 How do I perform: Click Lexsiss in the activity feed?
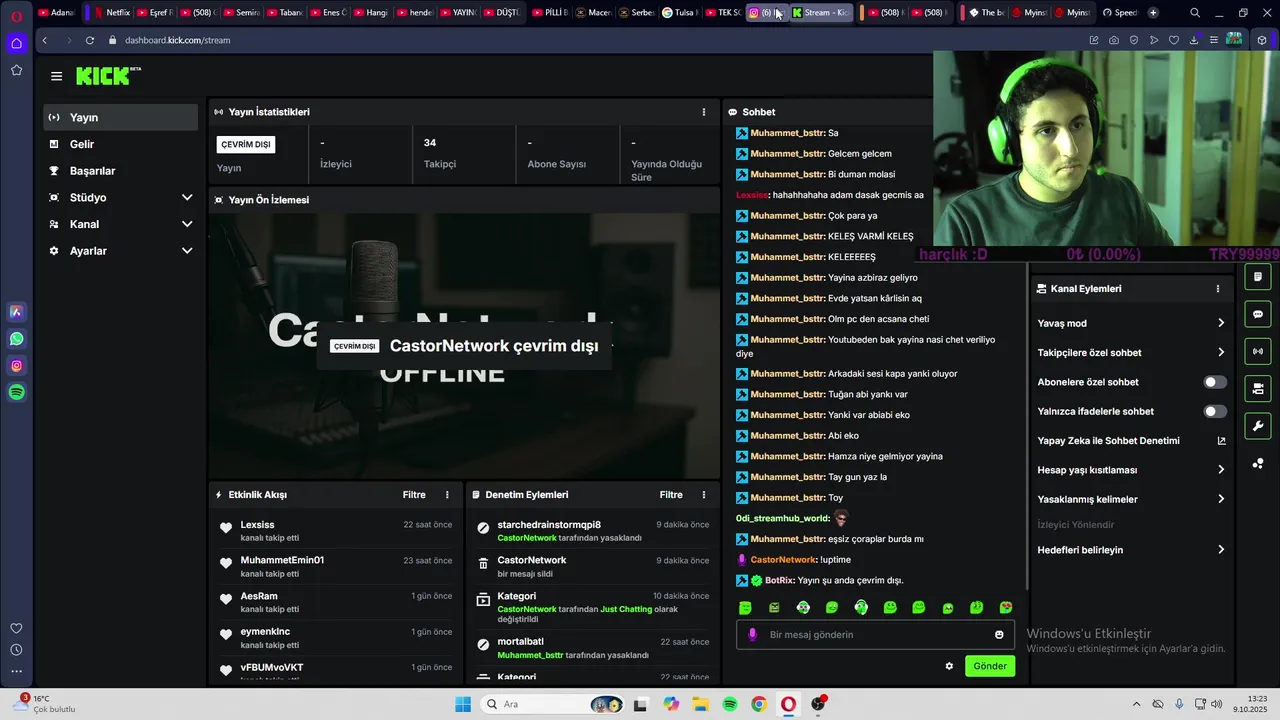[257, 525]
